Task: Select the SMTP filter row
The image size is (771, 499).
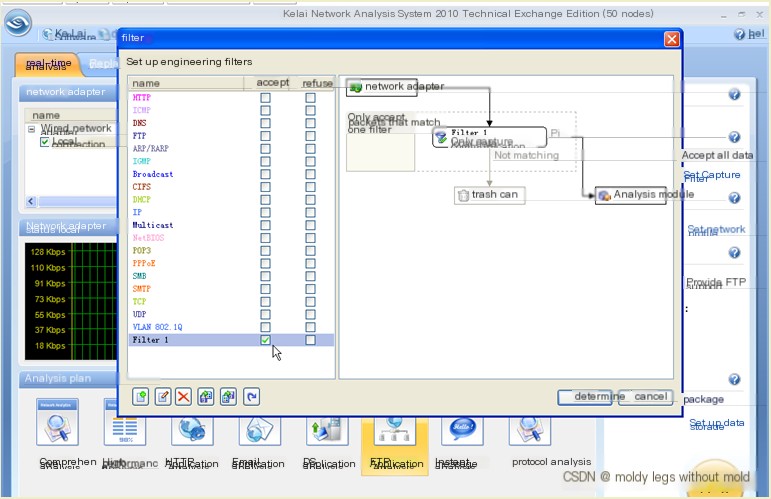Action: point(231,289)
